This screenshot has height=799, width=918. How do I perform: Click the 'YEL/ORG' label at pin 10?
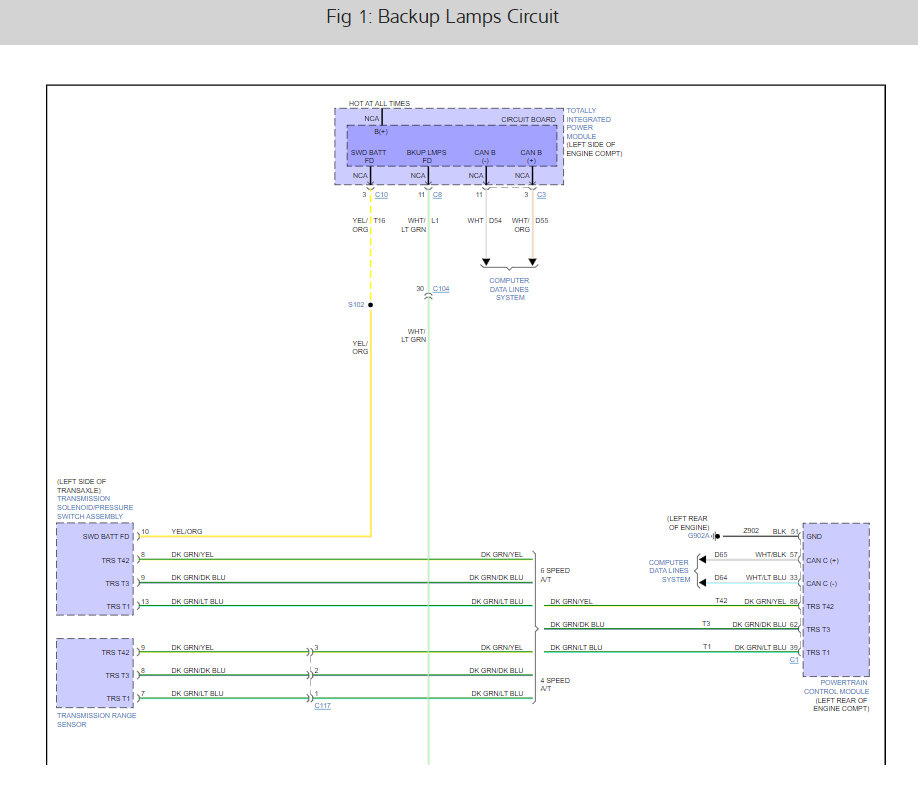pos(187,531)
